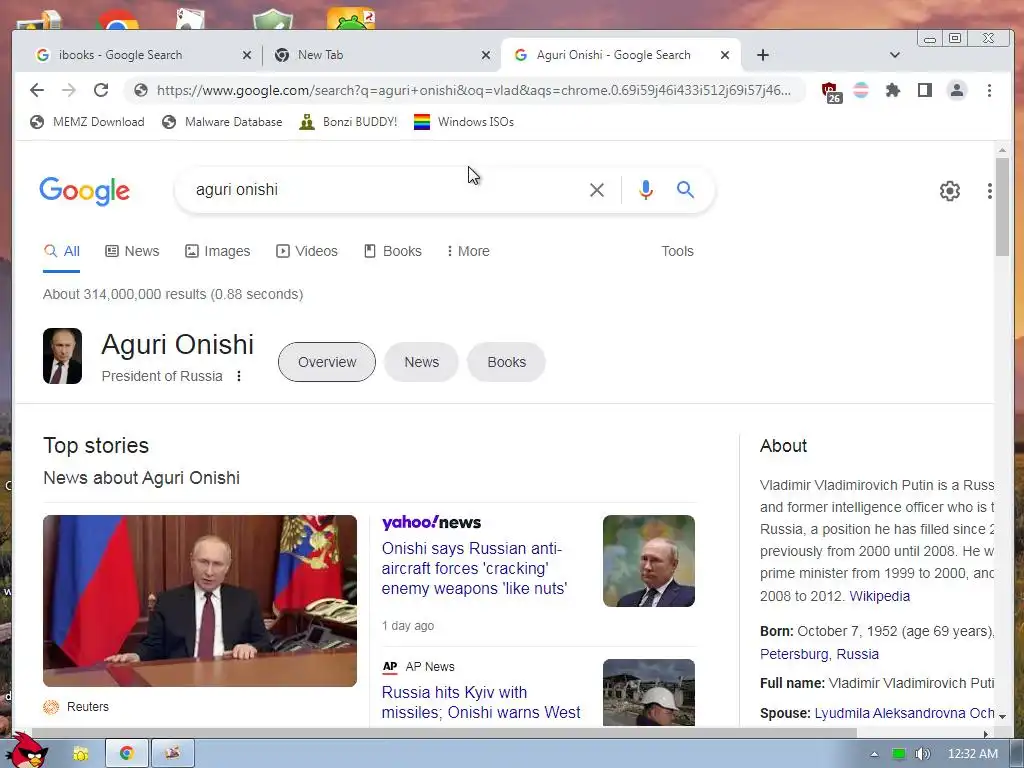Viewport: 1024px width, 768px height.
Task: Close the New Tab tab
Action: tap(486, 56)
